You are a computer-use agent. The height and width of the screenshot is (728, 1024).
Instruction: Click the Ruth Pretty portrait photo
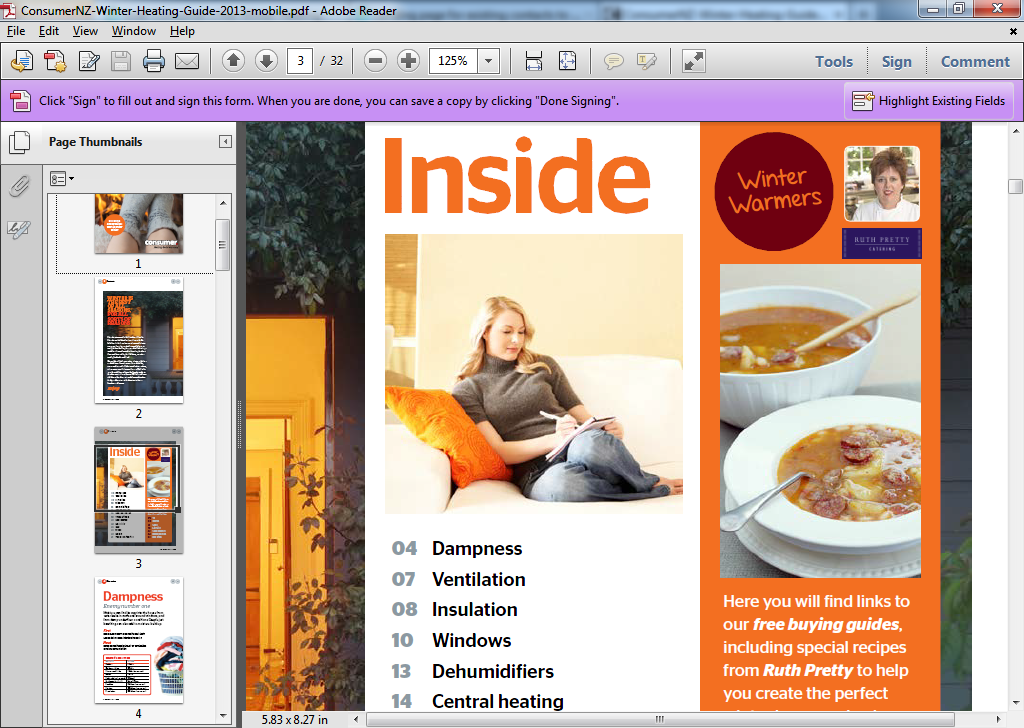tap(882, 183)
